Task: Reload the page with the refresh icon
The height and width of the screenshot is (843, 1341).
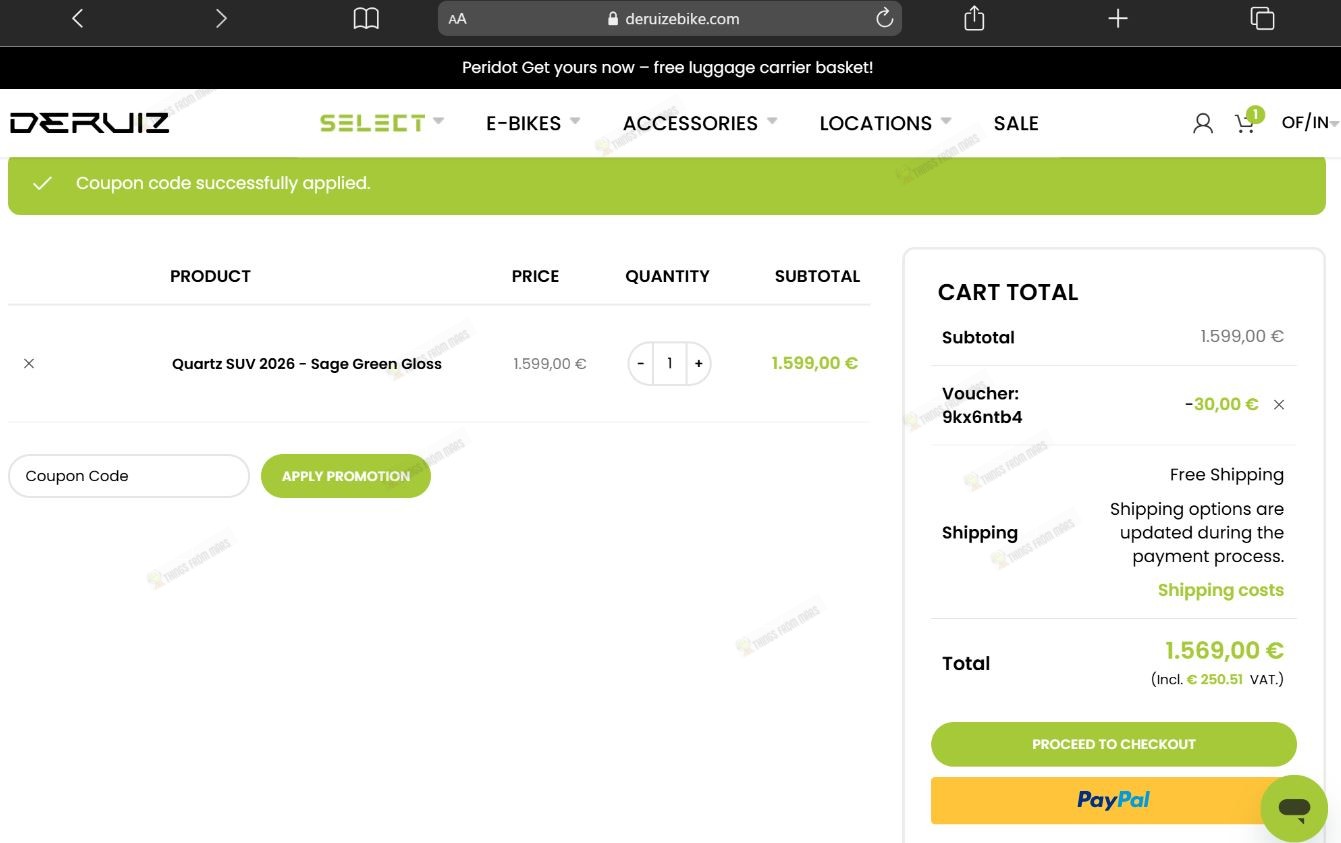Action: 884,18
